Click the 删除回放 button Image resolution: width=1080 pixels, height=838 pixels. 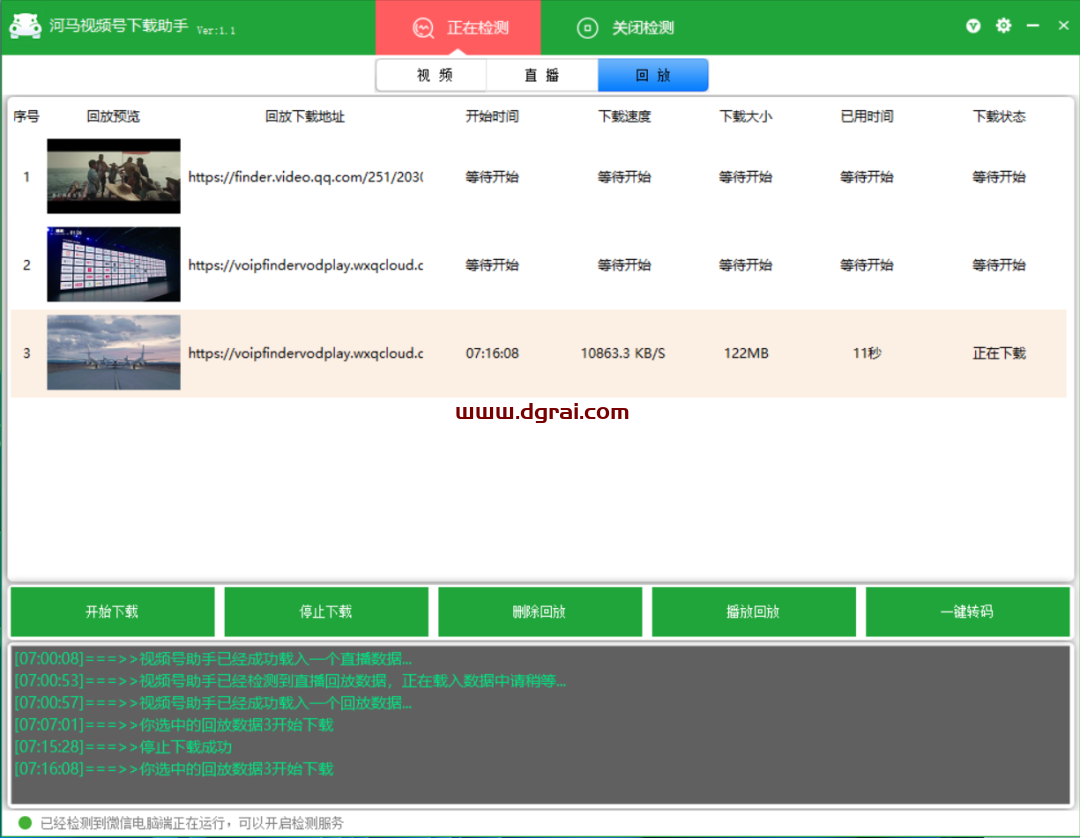tap(540, 611)
